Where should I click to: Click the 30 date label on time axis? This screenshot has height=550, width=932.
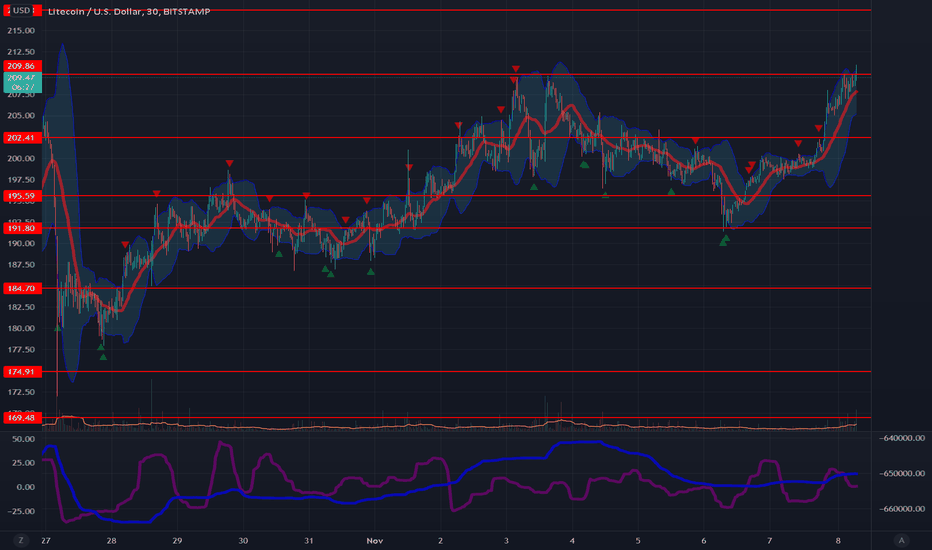(243, 541)
